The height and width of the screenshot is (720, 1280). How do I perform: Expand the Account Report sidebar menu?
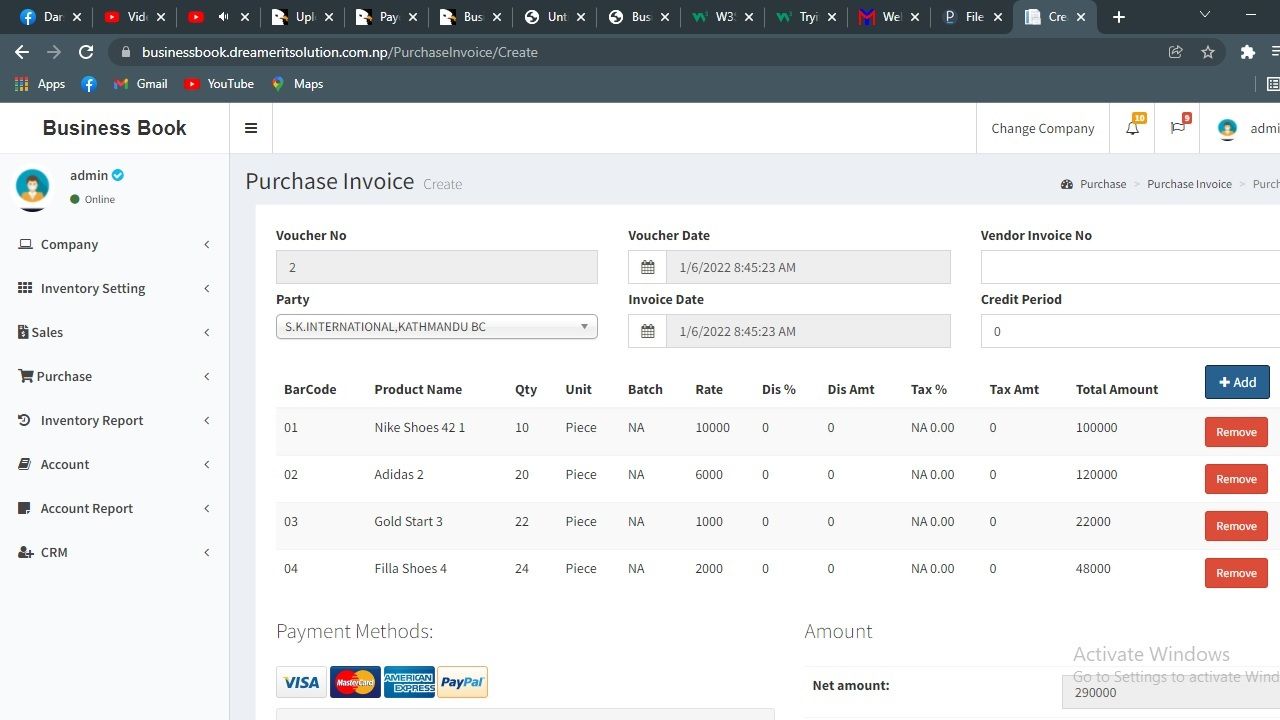[87, 508]
